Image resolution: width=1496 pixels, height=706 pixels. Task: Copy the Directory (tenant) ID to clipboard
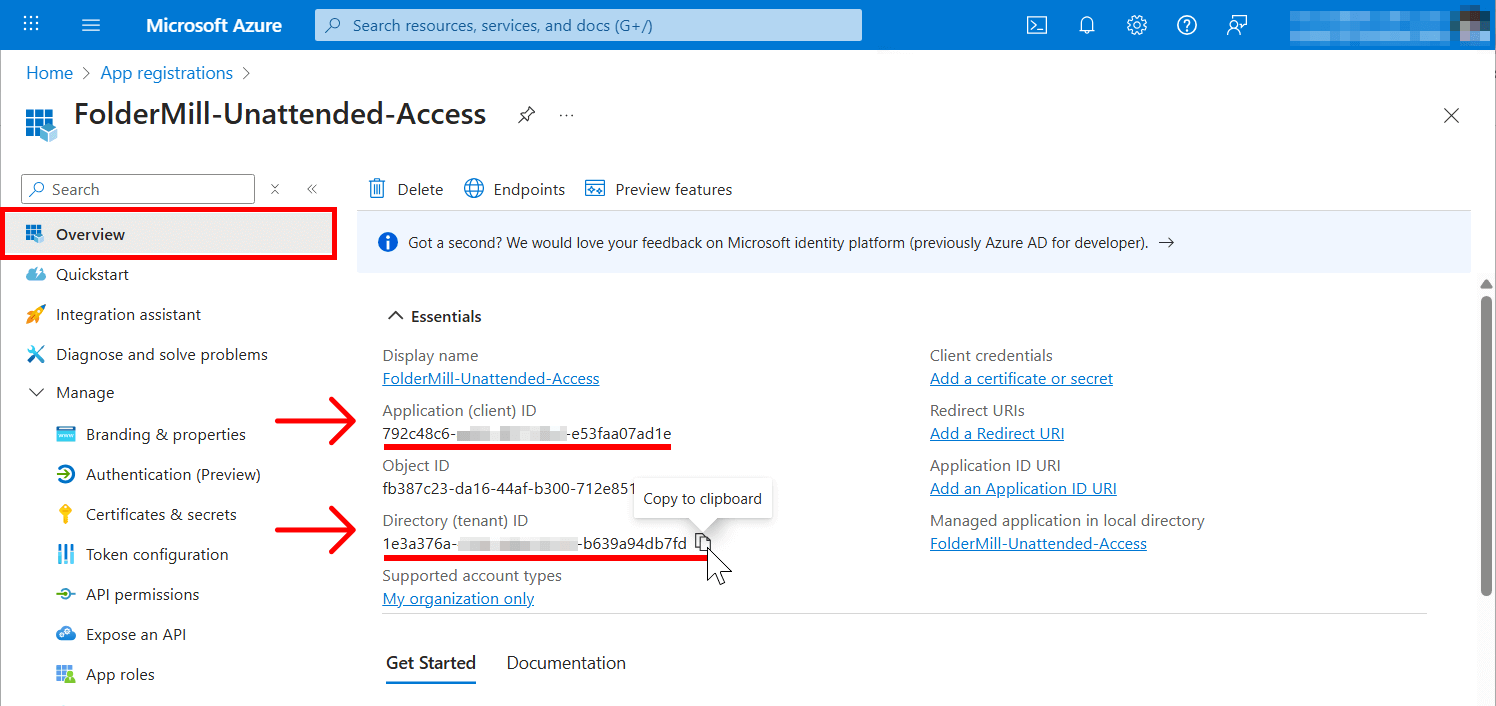click(703, 541)
